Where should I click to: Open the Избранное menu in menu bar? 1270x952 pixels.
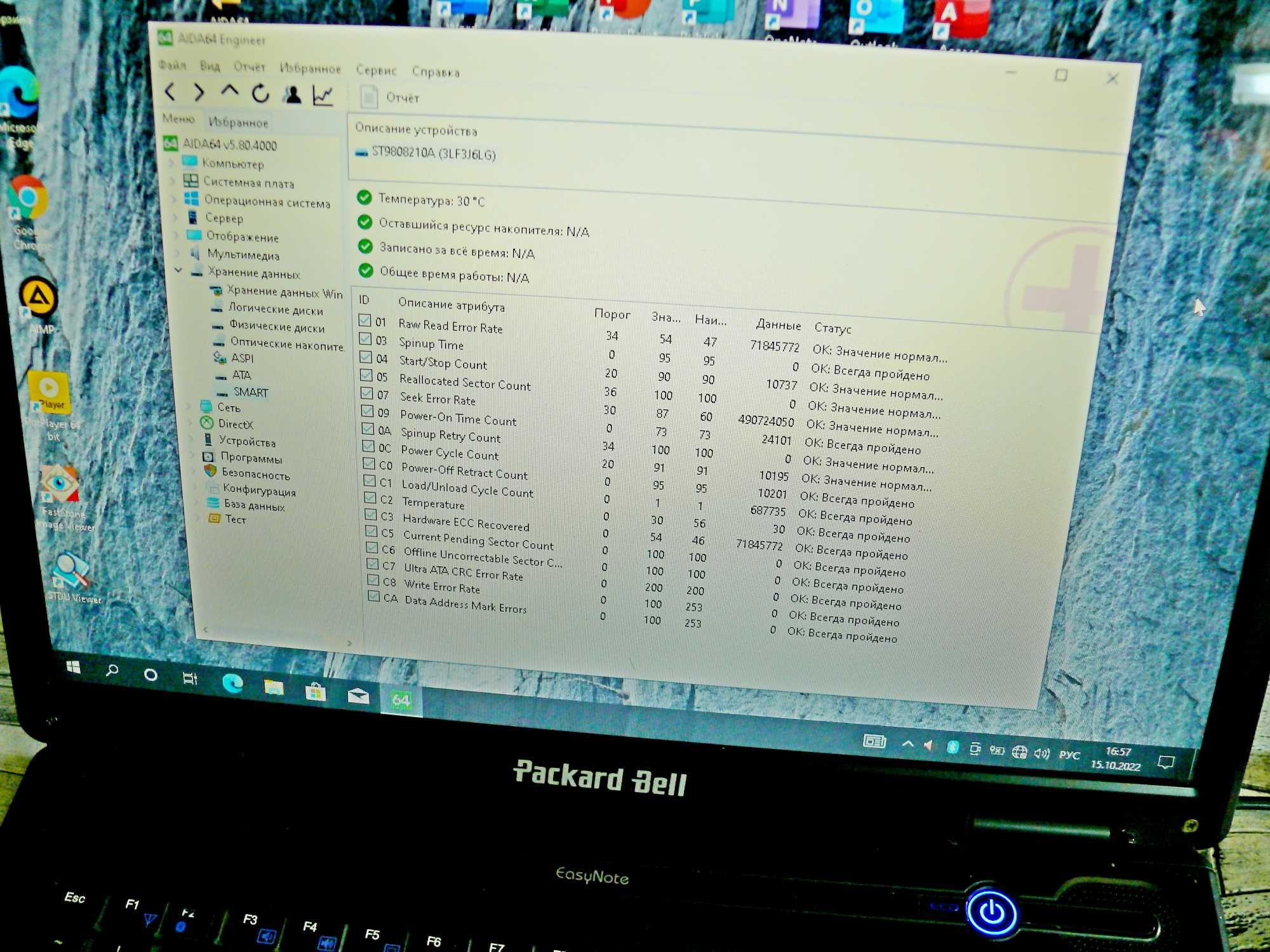(310, 69)
